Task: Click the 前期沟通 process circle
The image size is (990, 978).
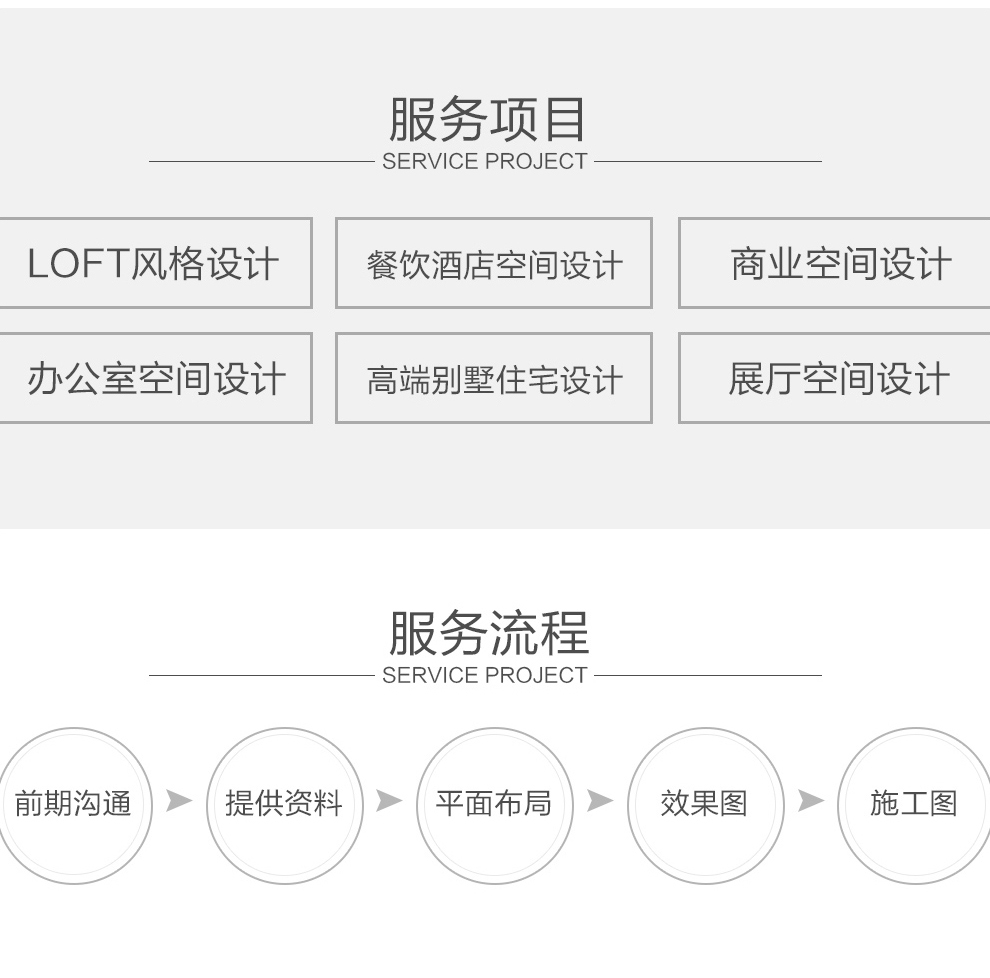Action: (x=74, y=806)
